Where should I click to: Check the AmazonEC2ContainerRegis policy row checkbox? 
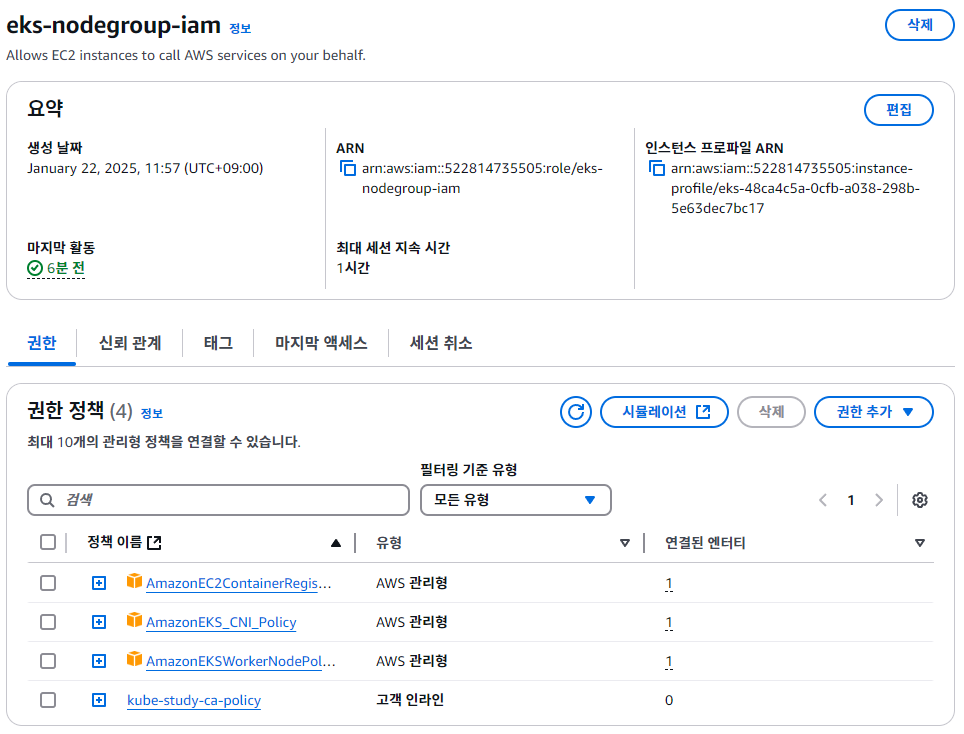coord(48,583)
